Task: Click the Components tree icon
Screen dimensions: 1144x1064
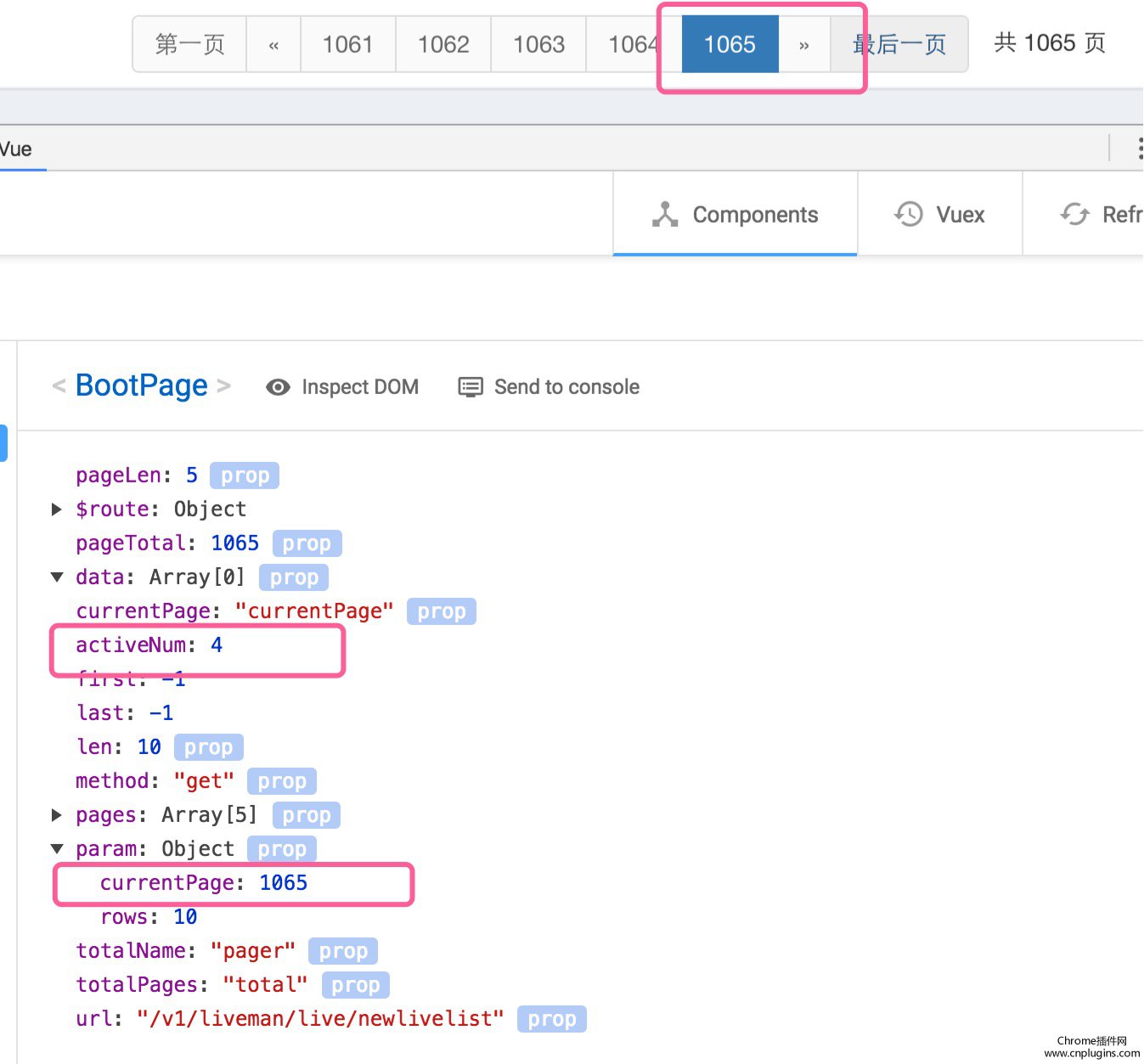Action: pyautogui.click(x=665, y=214)
